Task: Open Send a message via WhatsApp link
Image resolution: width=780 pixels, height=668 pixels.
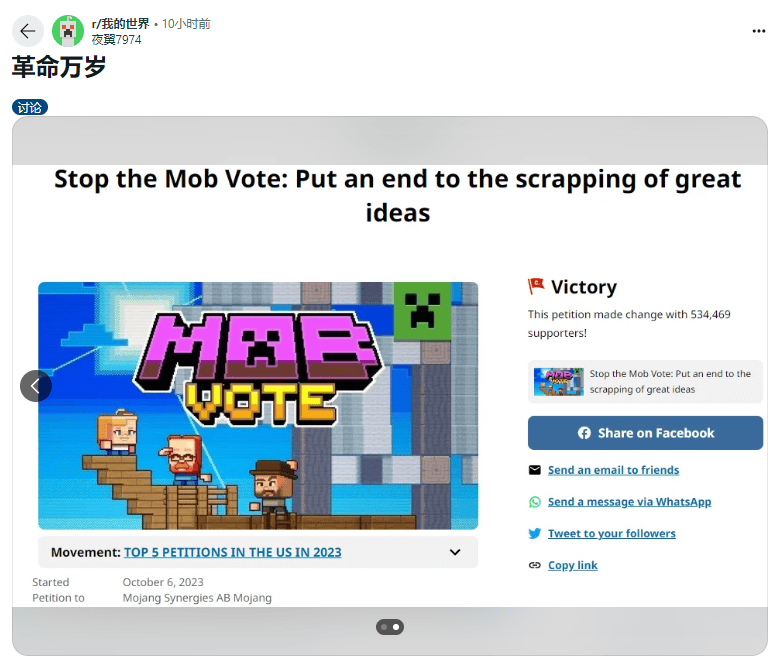Action: coord(629,502)
